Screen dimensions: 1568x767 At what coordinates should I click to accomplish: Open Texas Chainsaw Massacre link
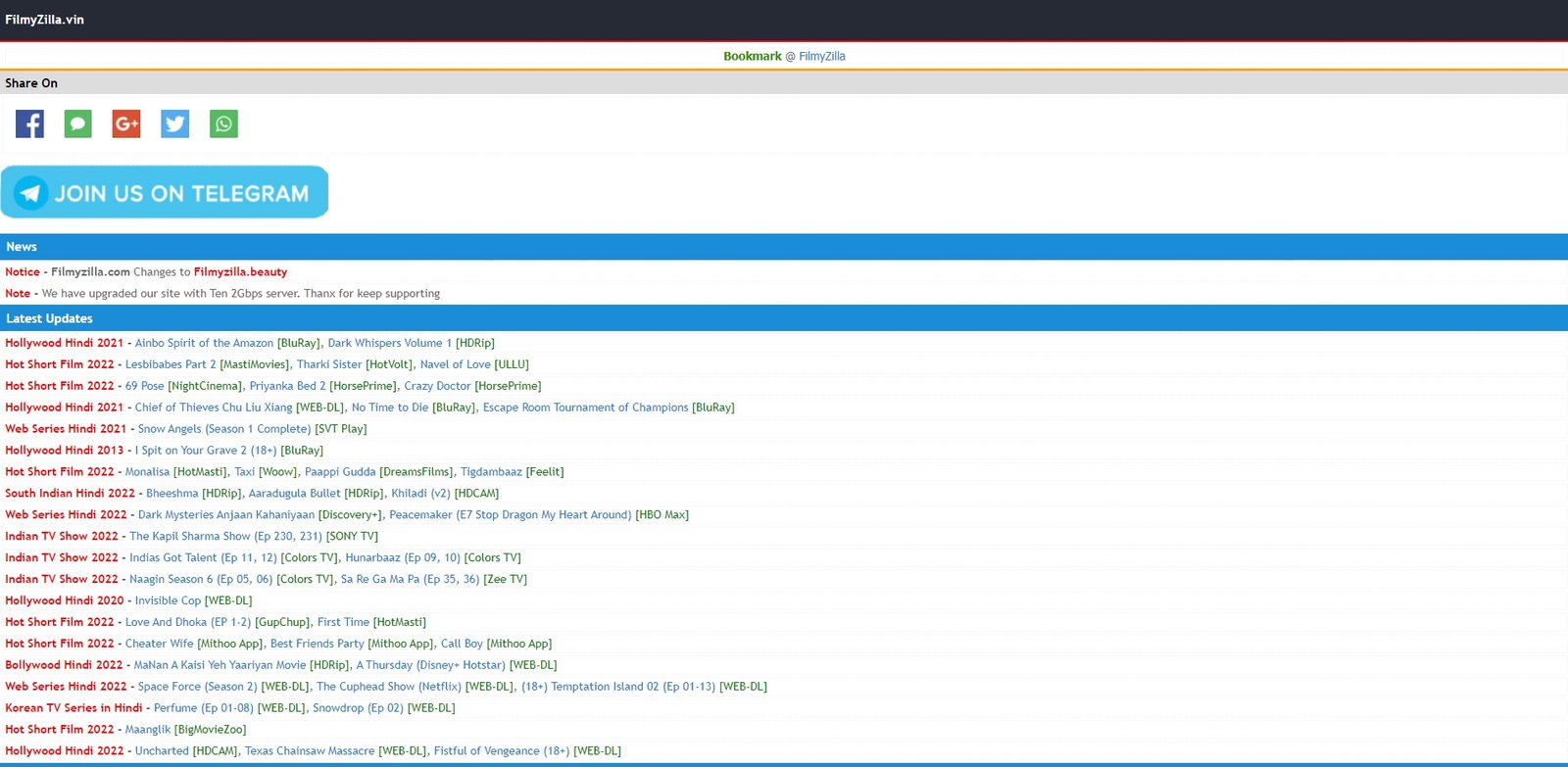pyautogui.click(x=310, y=752)
